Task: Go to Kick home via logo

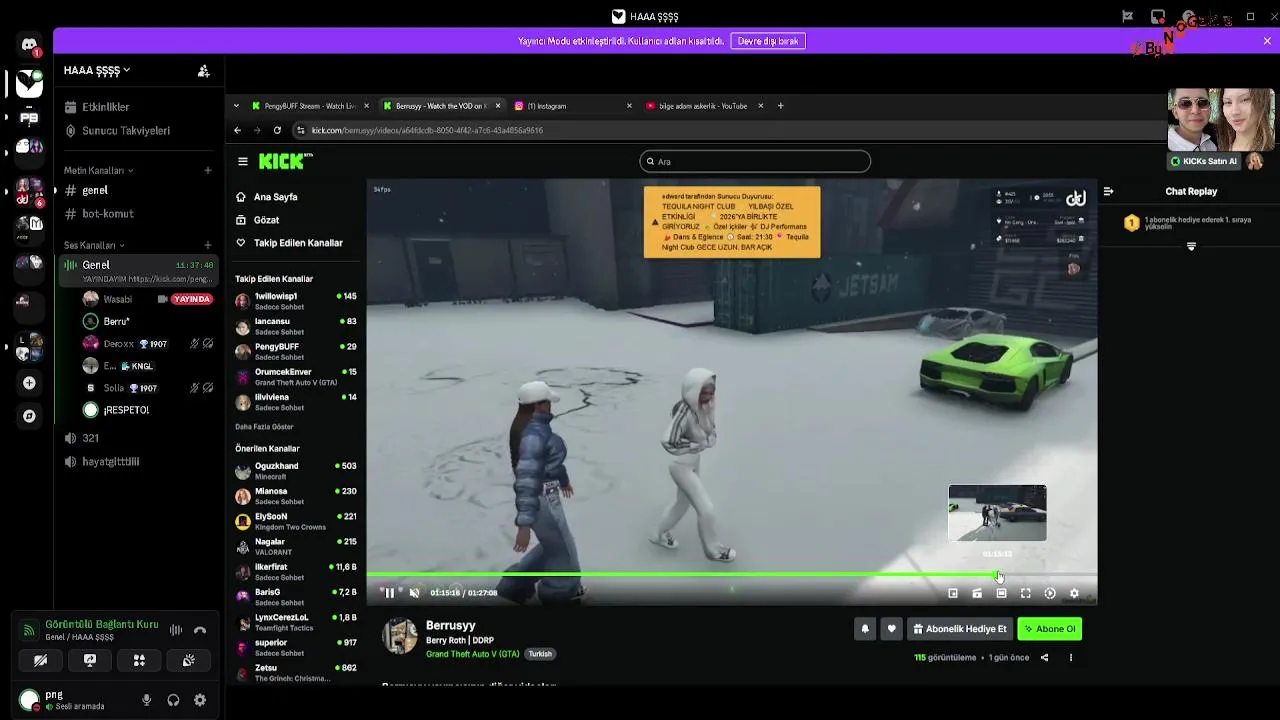Action: [285, 161]
